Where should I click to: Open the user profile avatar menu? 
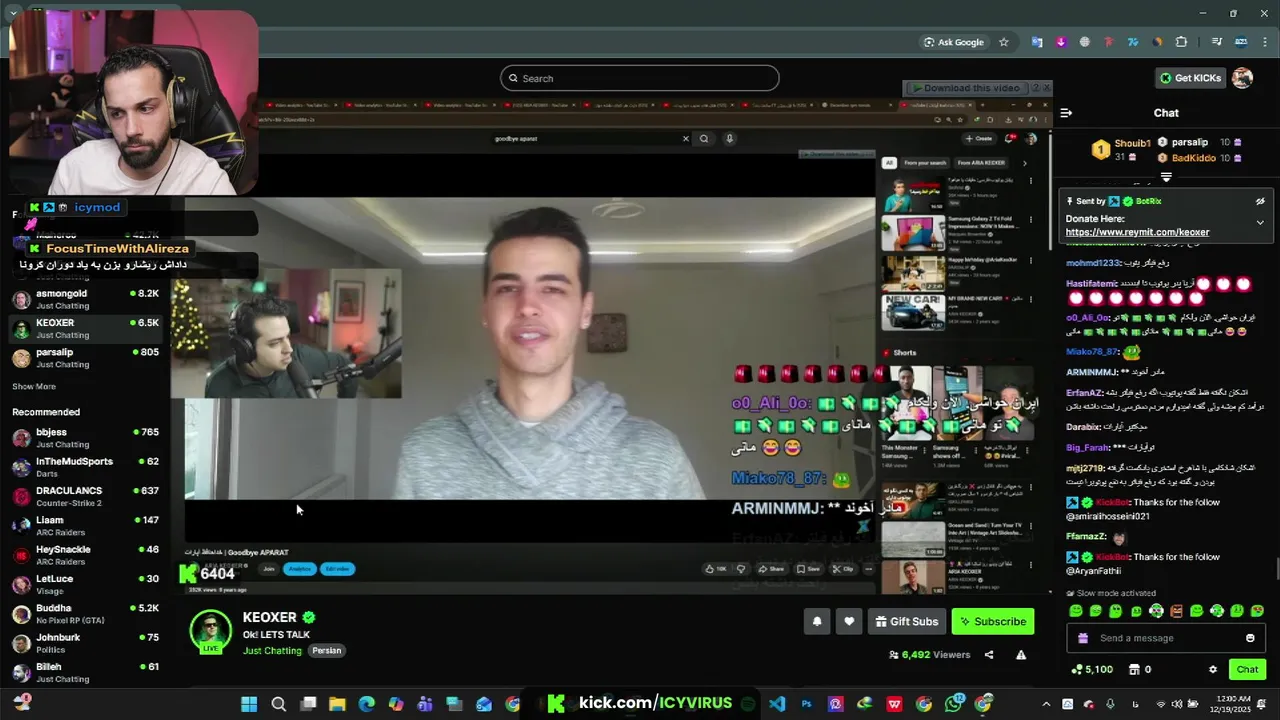pos(1242,78)
